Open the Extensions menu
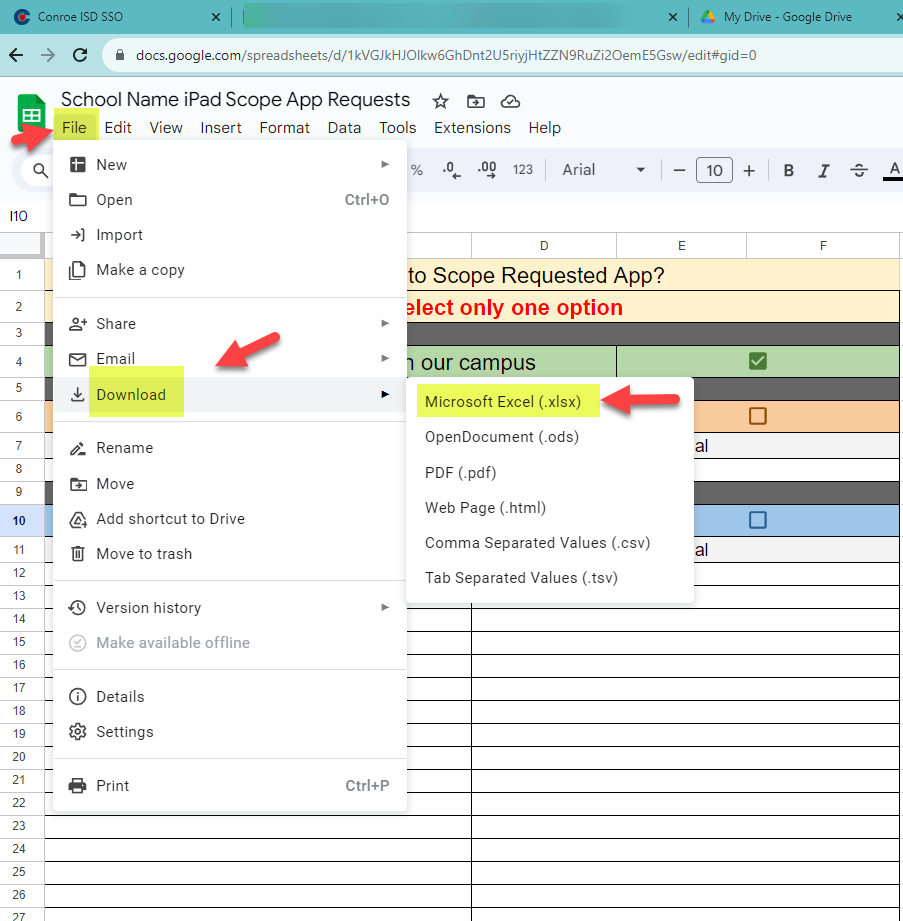 pos(471,128)
